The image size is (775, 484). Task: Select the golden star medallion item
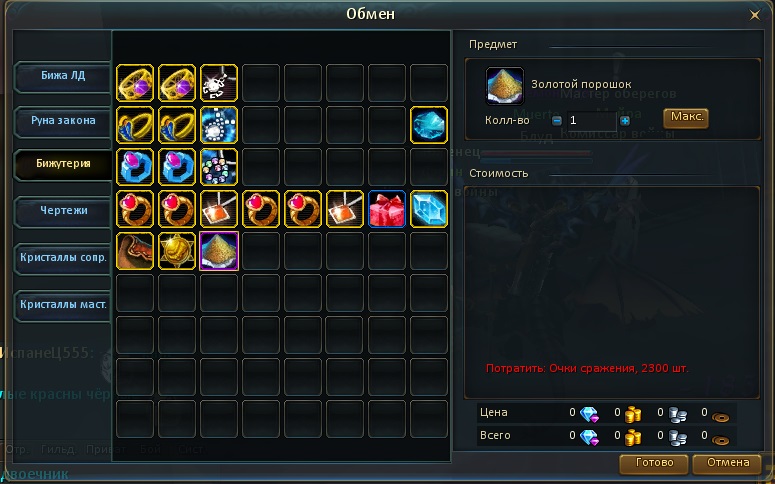coord(177,251)
